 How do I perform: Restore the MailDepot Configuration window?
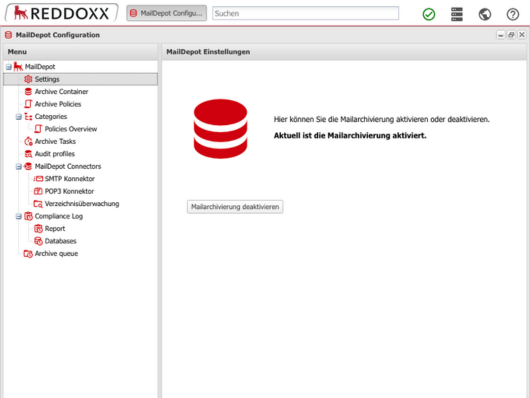click(511, 35)
